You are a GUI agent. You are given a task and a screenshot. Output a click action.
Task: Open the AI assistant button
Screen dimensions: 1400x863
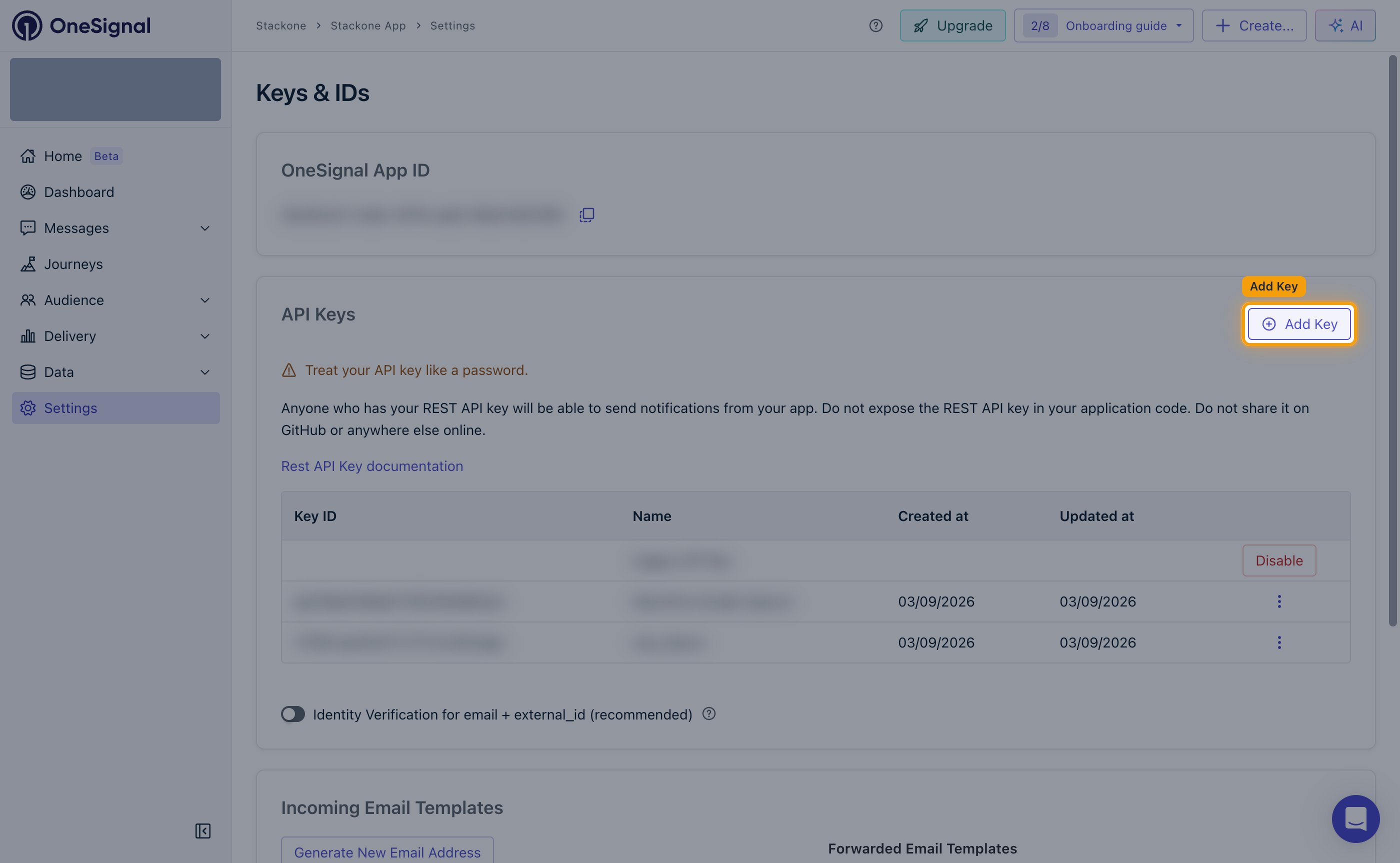[1345, 25]
